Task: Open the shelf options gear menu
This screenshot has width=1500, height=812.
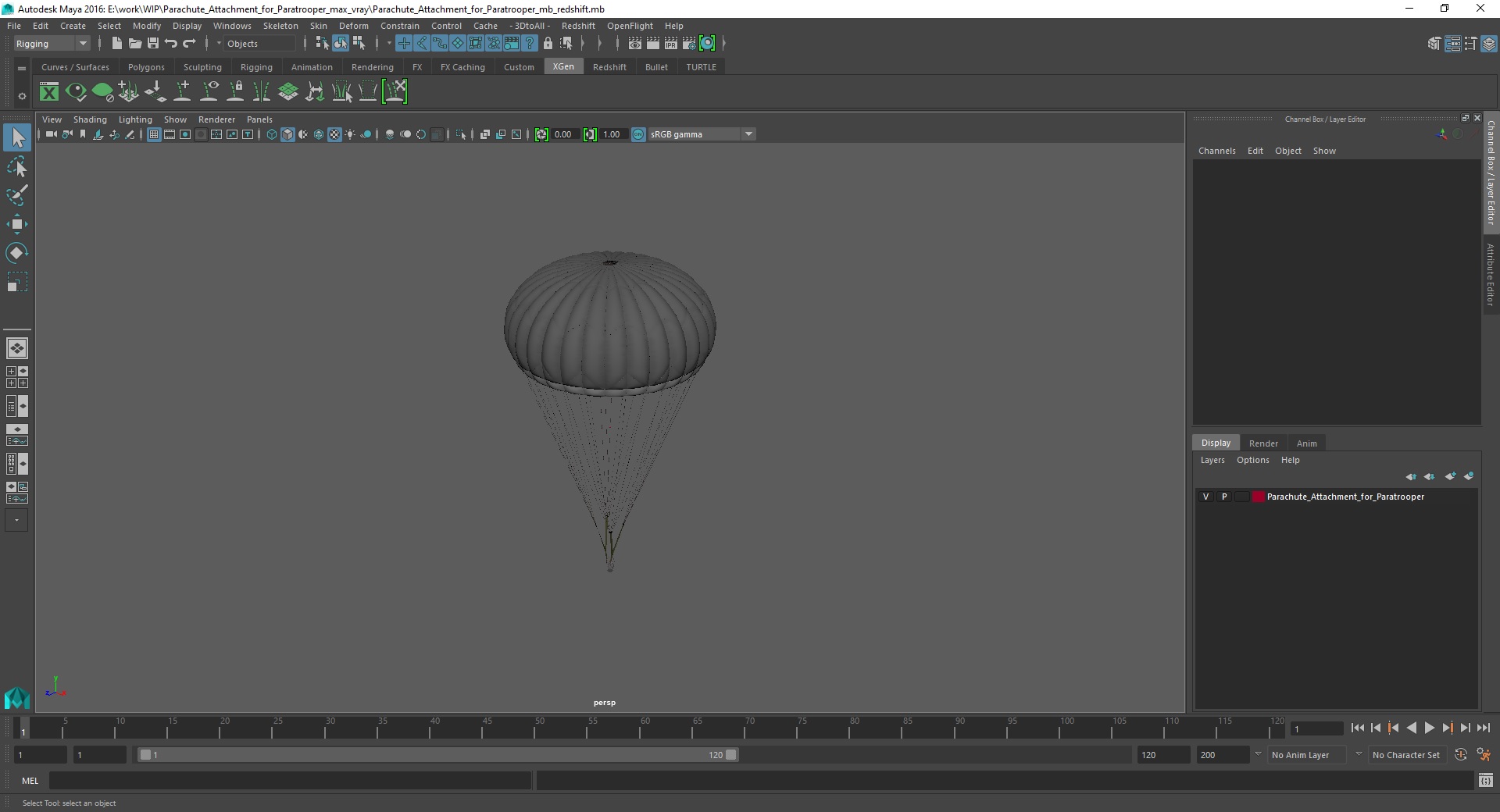Action: tap(22, 96)
